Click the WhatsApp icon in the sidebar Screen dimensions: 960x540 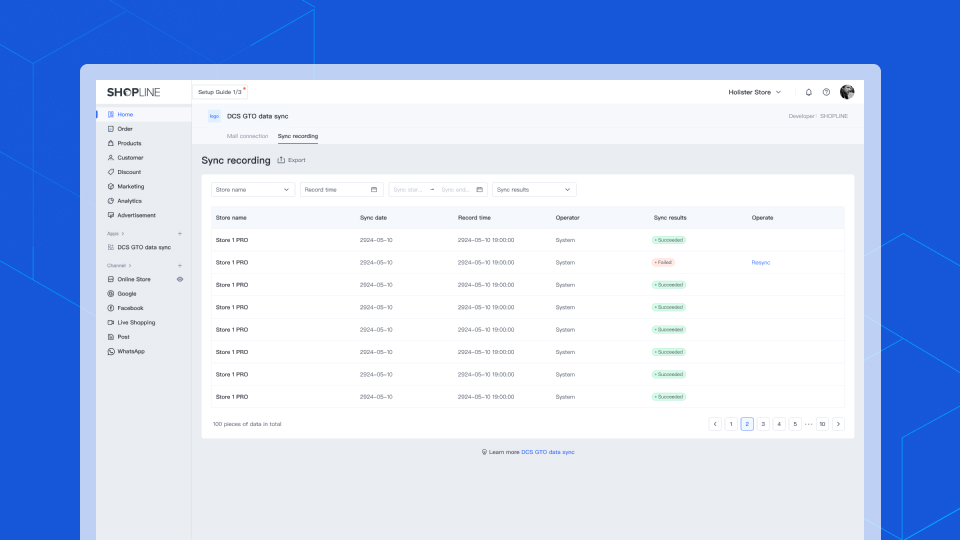tap(110, 352)
